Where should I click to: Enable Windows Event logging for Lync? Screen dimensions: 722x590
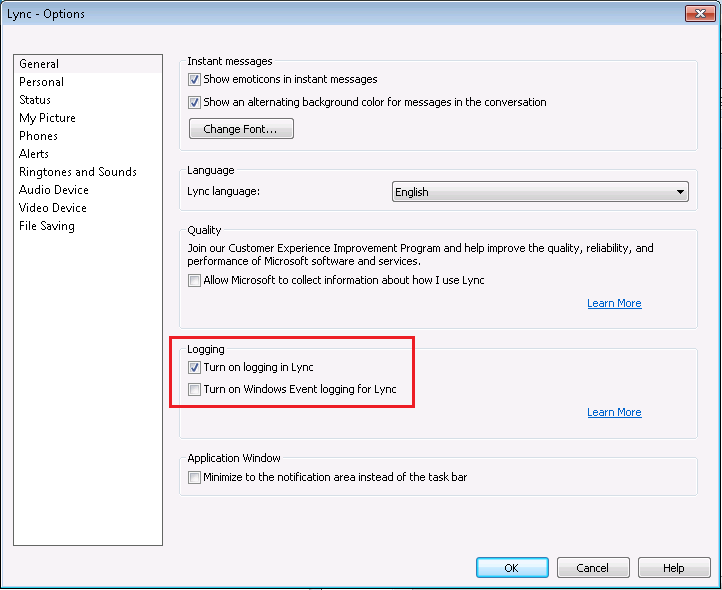coord(194,390)
